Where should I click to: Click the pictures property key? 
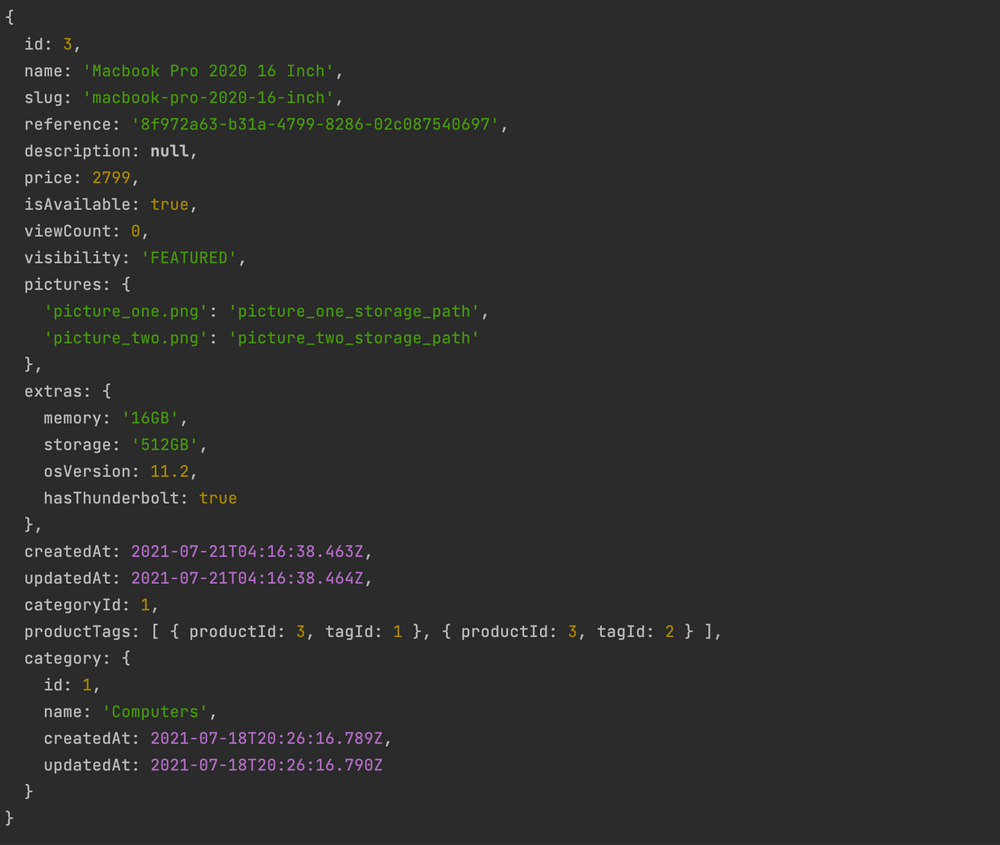pyautogui.click(x=62, y=284)
